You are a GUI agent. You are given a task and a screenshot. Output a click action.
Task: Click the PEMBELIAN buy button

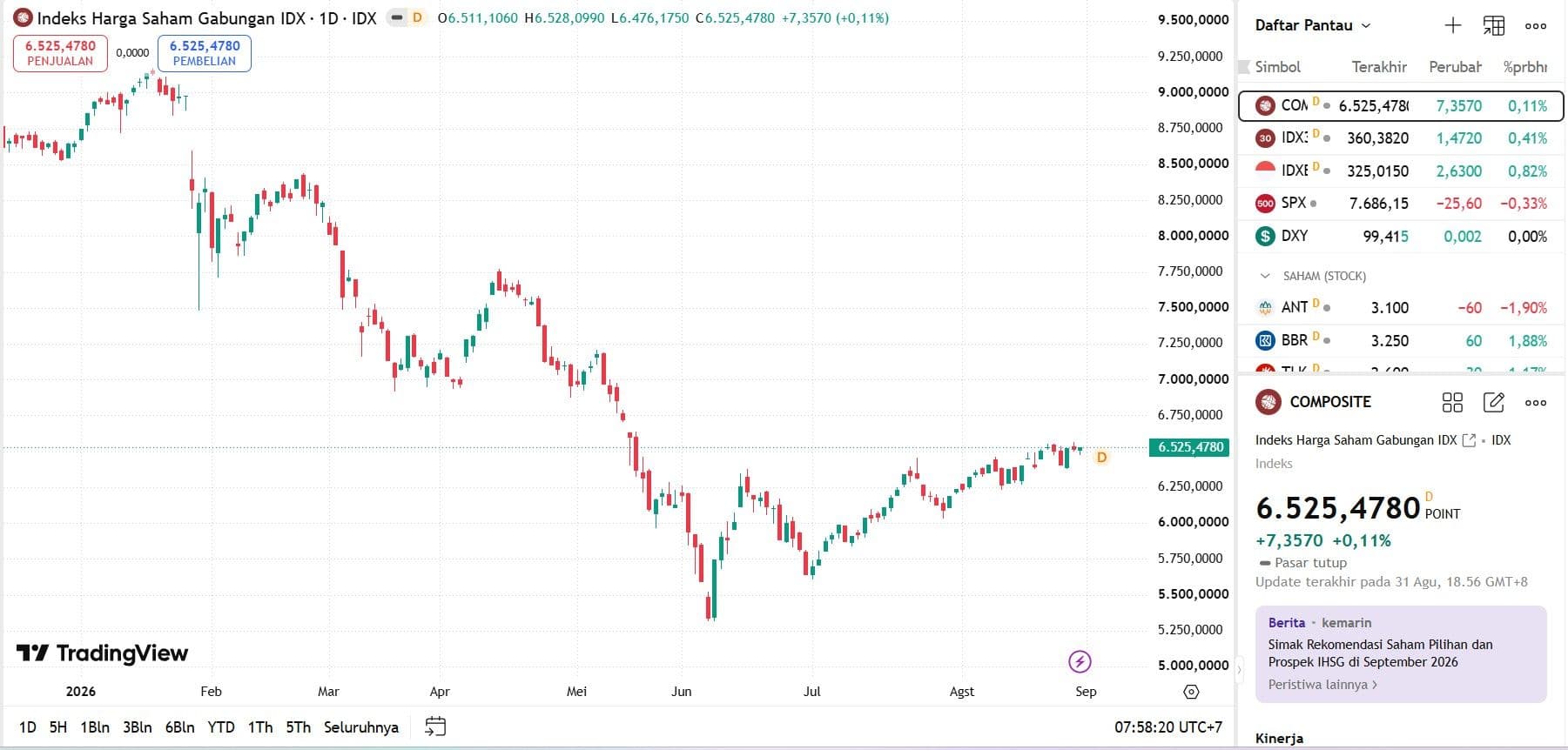205,53
